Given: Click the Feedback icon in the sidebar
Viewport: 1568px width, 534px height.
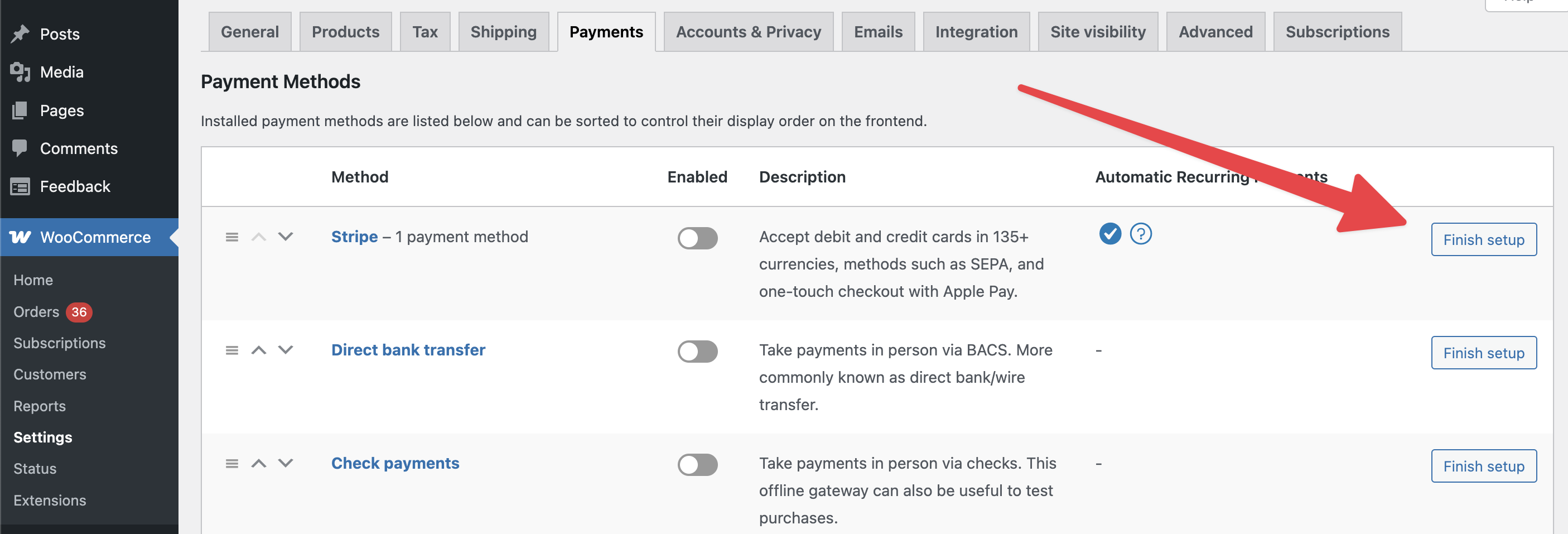Looking at the screenshot, I should [x=20, y=186].
